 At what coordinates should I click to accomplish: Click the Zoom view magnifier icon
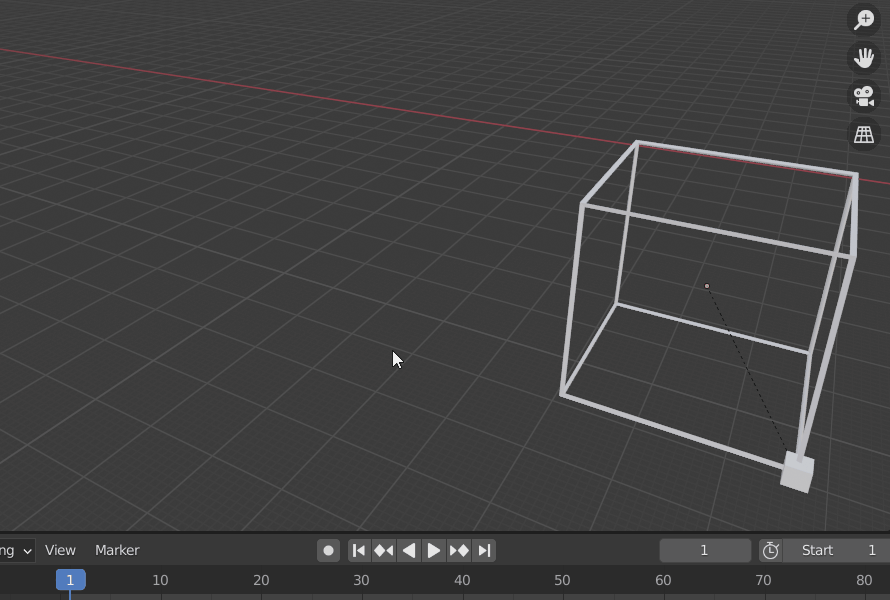(864, 20)
